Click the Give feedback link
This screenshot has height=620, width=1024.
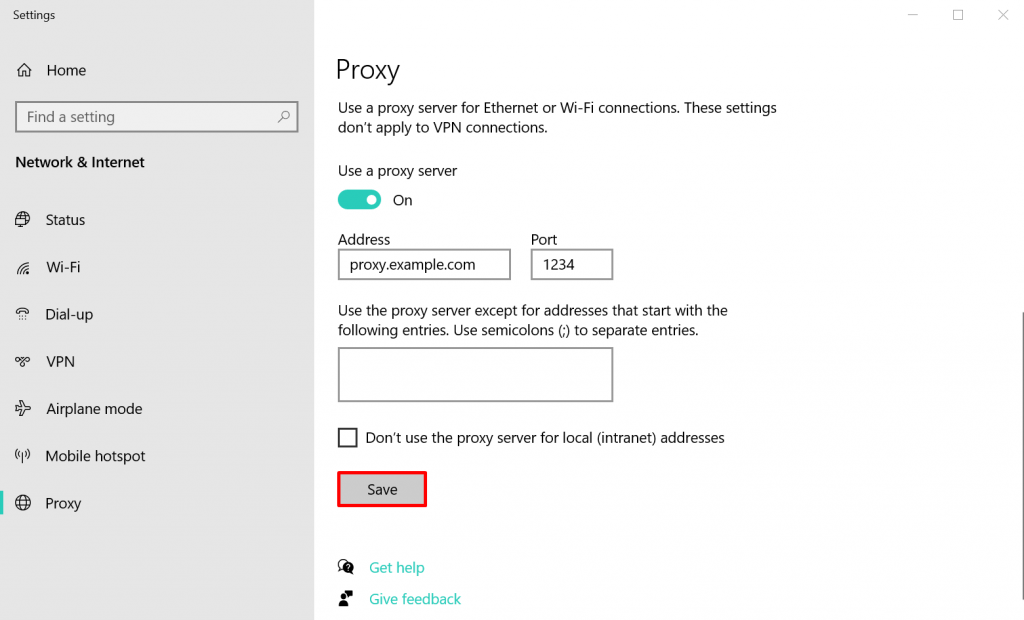415,599
